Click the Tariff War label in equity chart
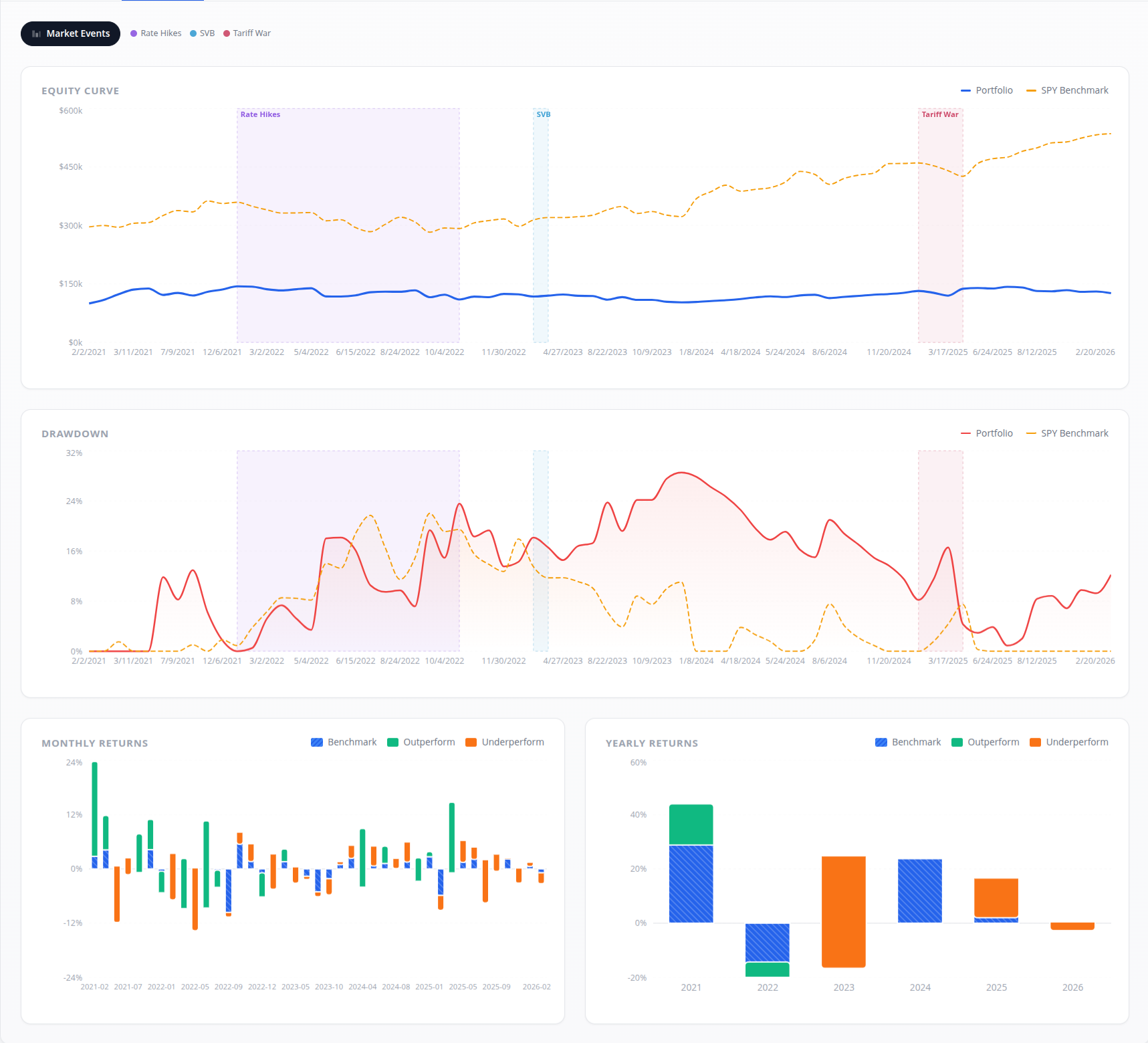The width and height of the screenshot is (1148, 1043). (940, 114)
